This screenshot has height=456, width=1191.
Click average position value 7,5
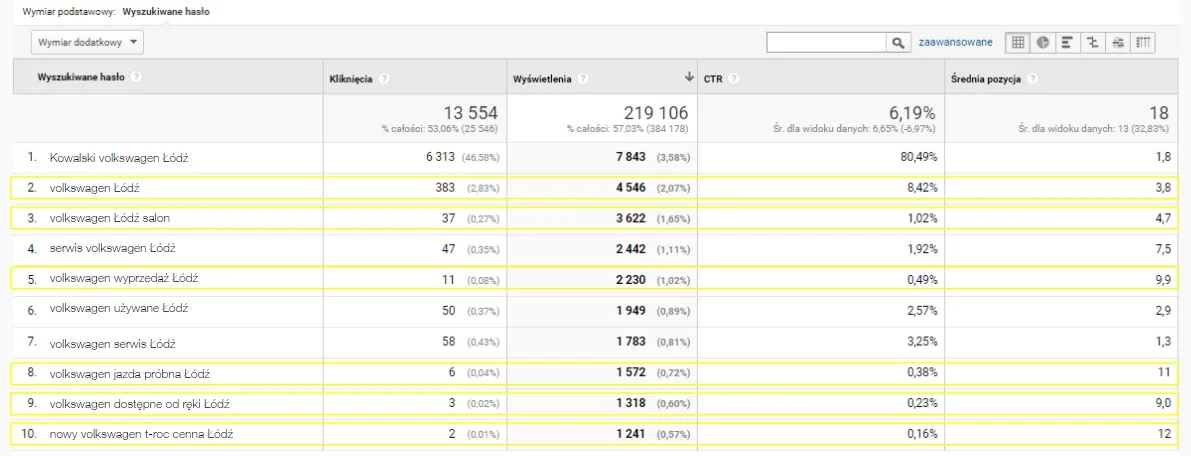click(x=1163, y=249)
